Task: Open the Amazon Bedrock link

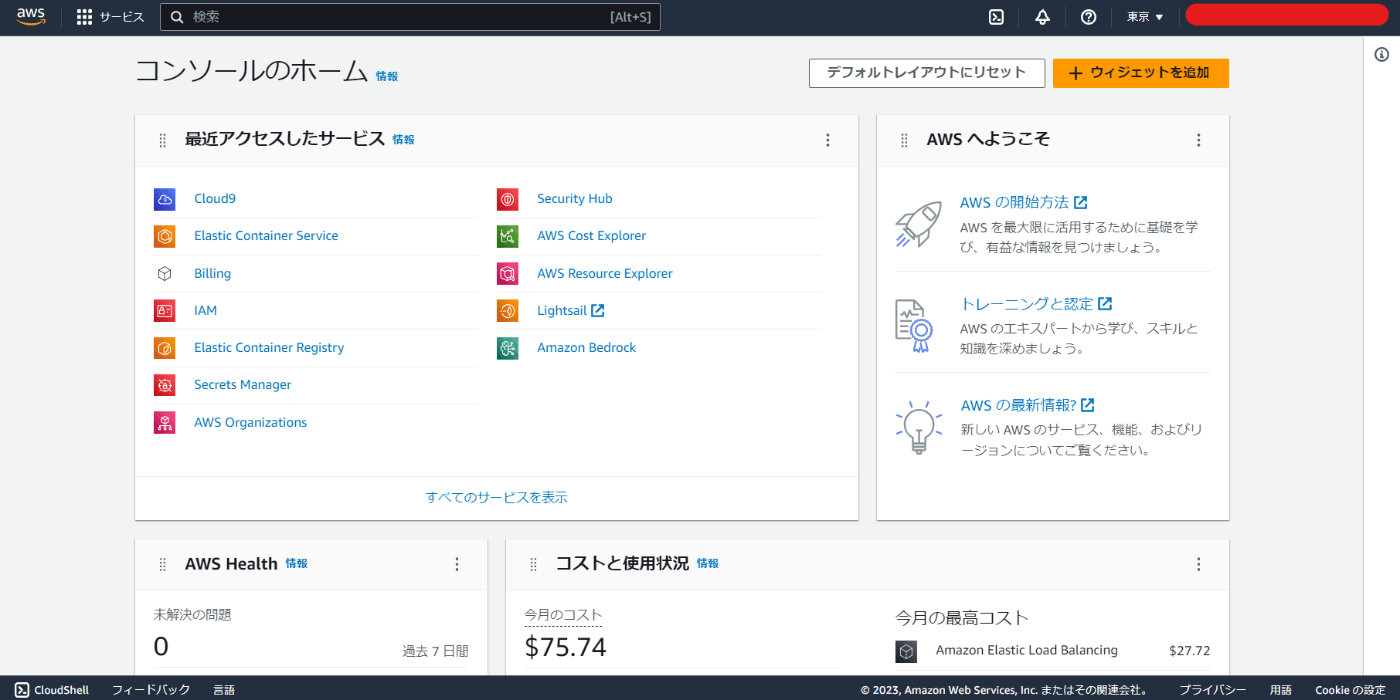Action: (x=586, y=348)
